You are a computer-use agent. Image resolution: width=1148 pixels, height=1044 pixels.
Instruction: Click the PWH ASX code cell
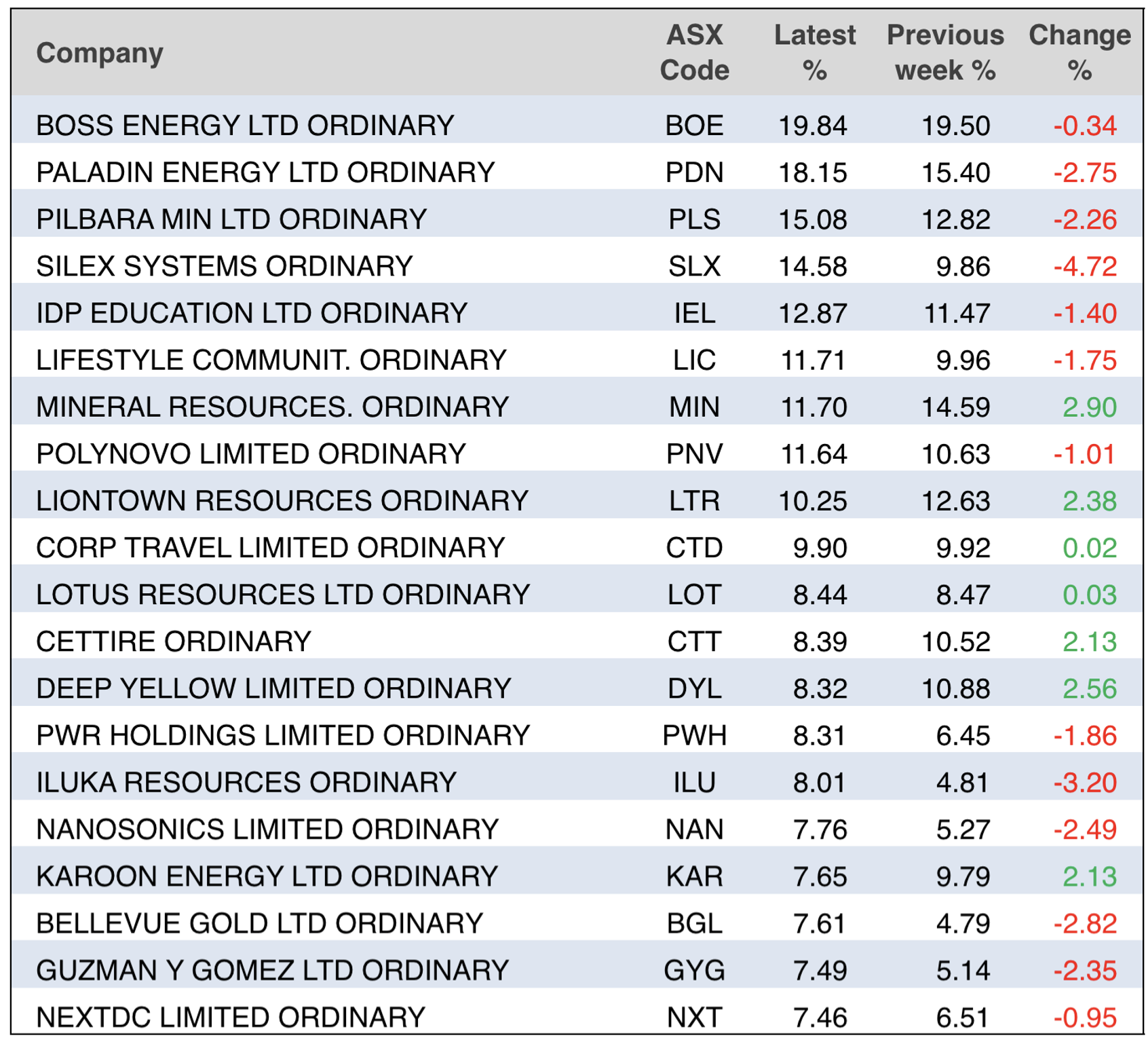click(694, 735)
